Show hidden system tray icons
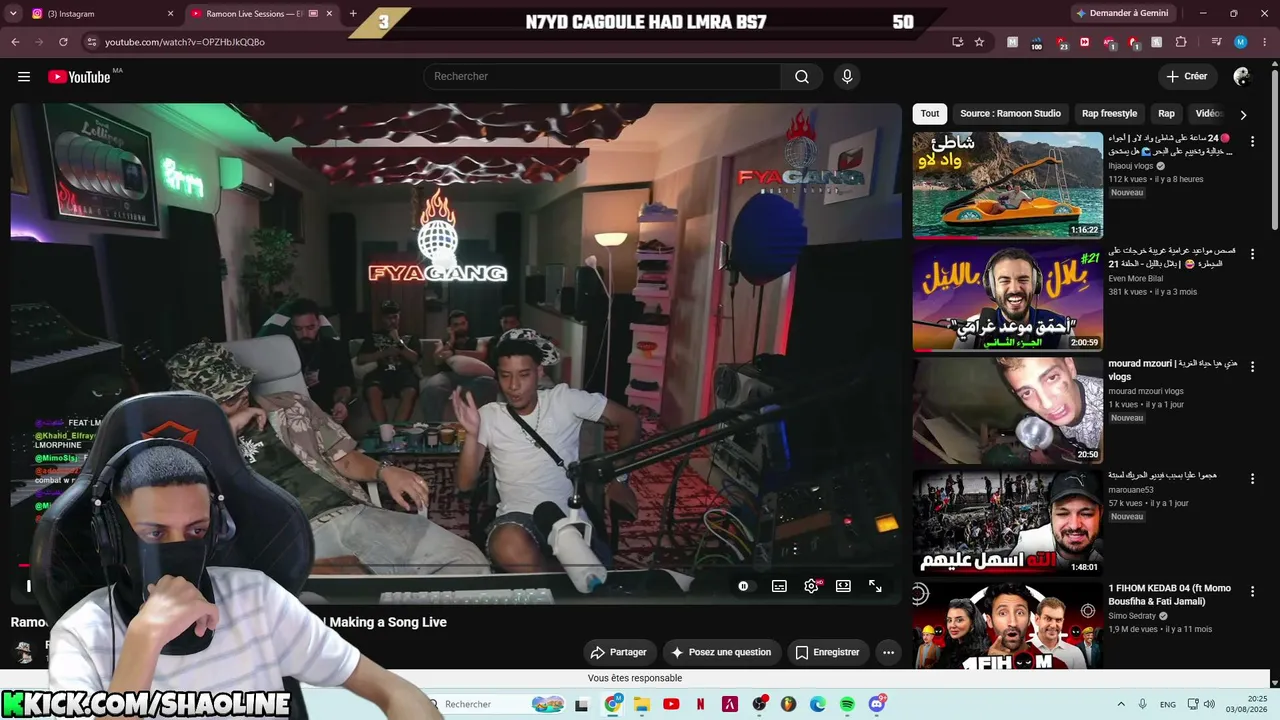 [1121, 705]
